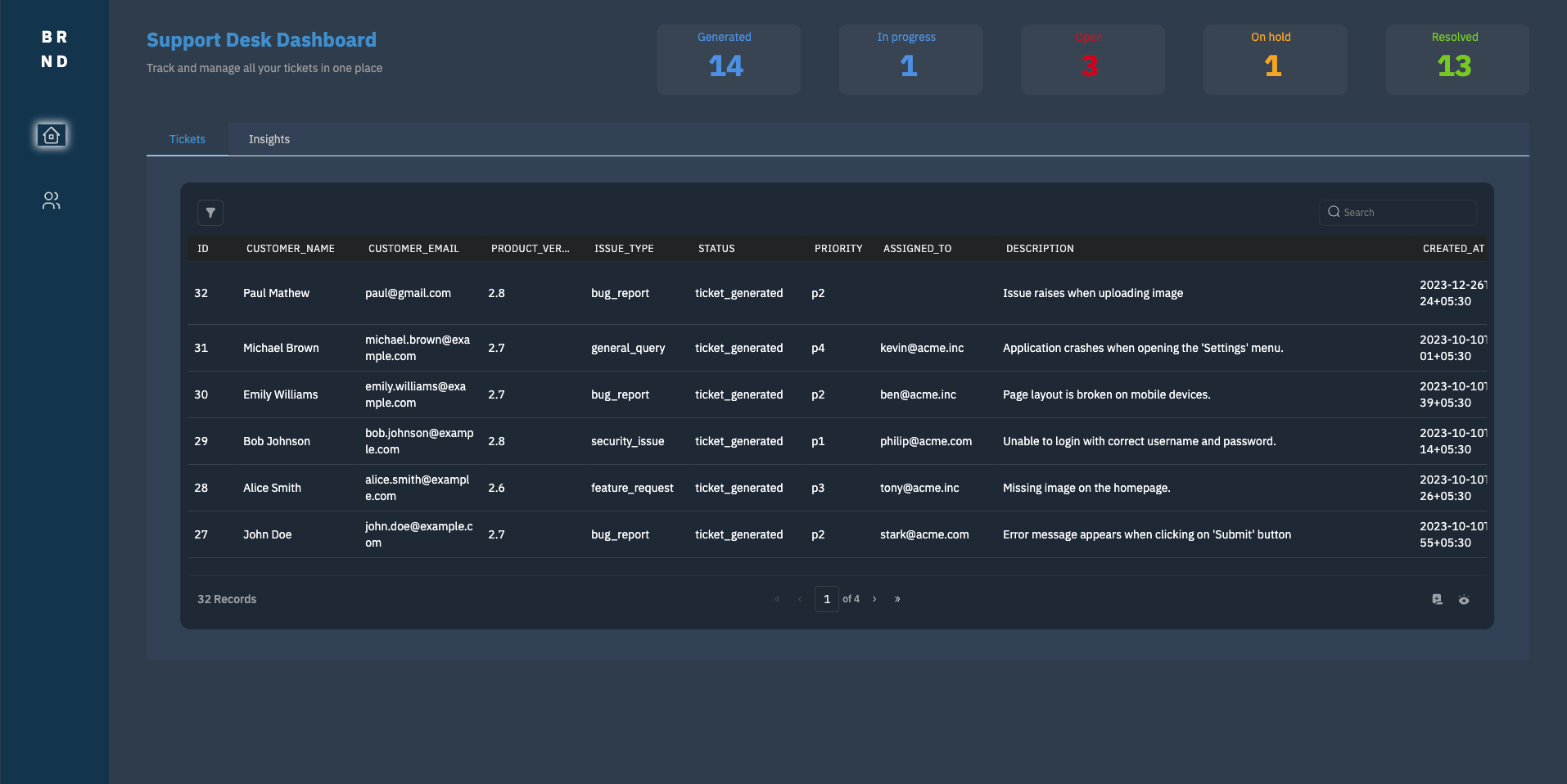This screenshot has width=1567, height=784.
Task: Toggle column visibility eye icon
Action: (1464, 599)
